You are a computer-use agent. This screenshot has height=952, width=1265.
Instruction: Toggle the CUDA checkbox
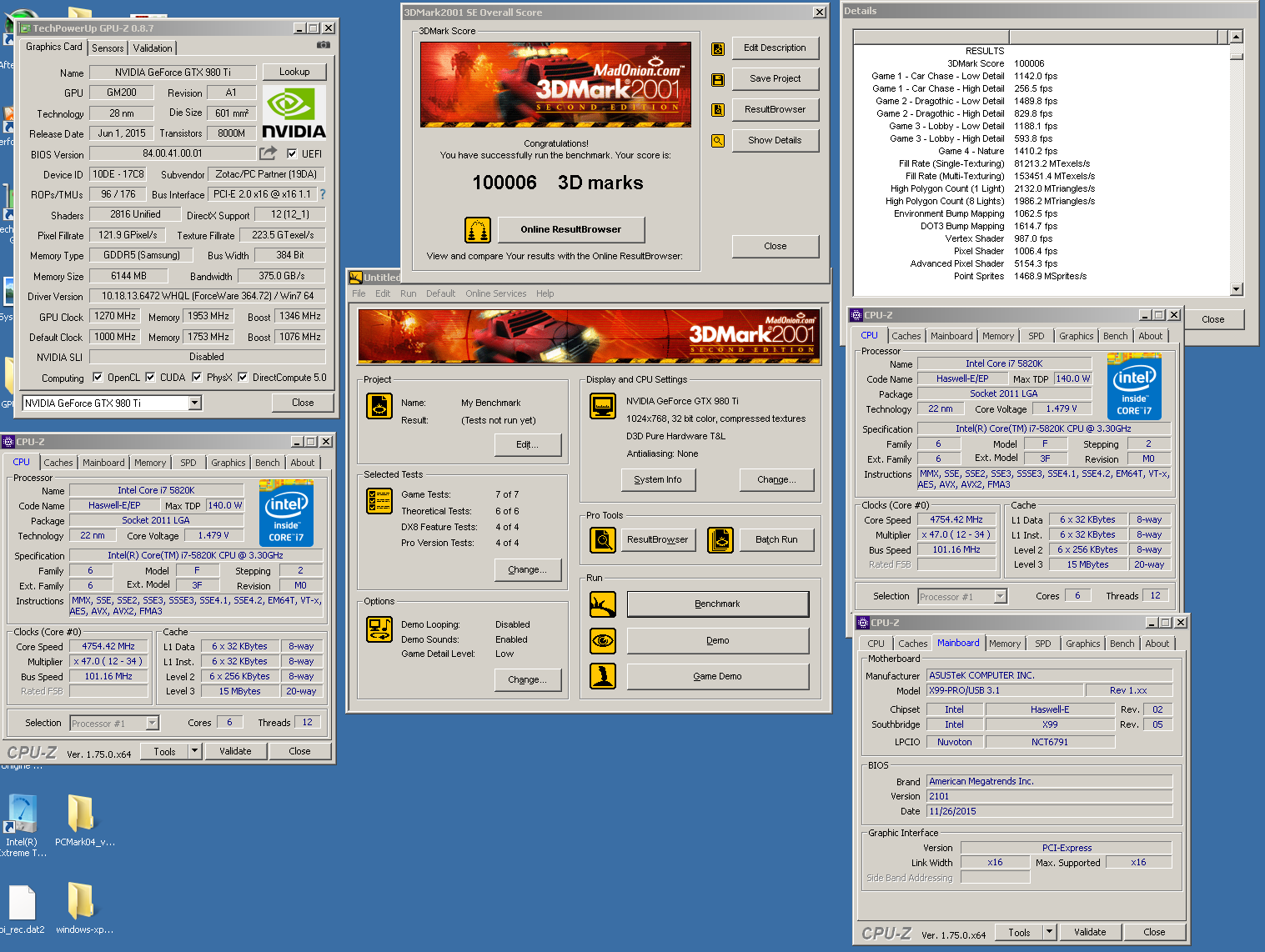150,377
